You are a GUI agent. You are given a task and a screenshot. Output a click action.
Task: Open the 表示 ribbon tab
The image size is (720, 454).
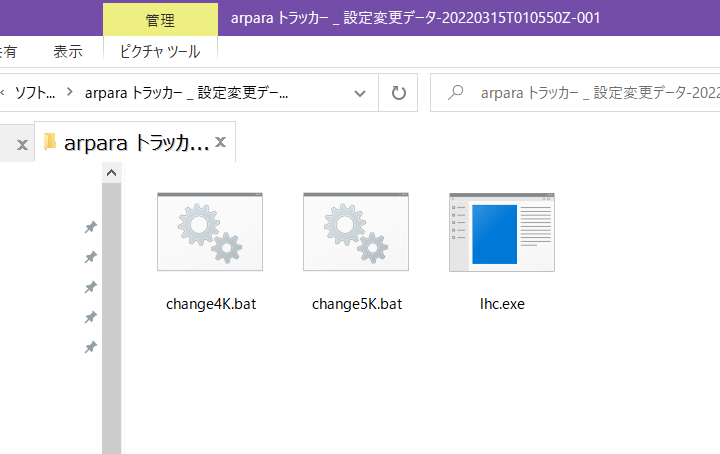coord(68,51)
